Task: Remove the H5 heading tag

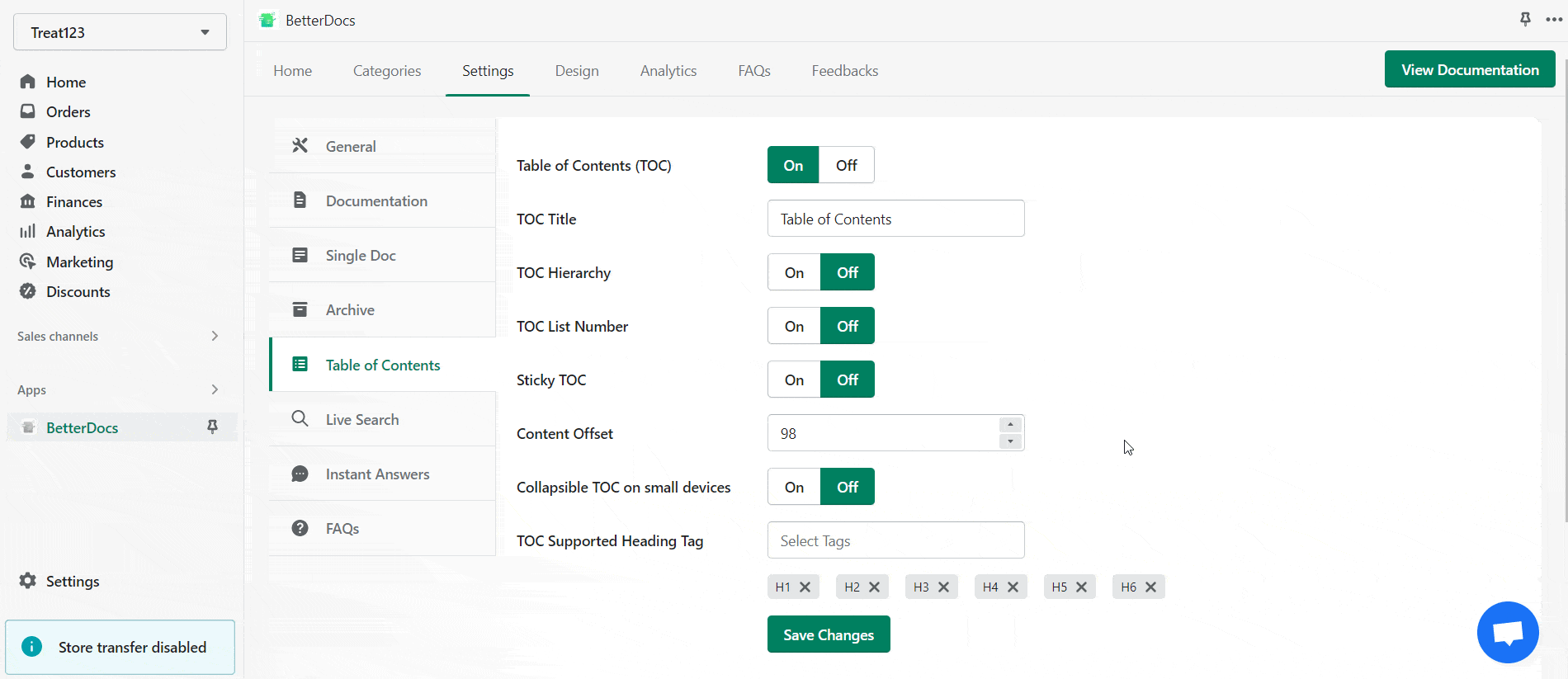Action: click(x=1082, y=587)
